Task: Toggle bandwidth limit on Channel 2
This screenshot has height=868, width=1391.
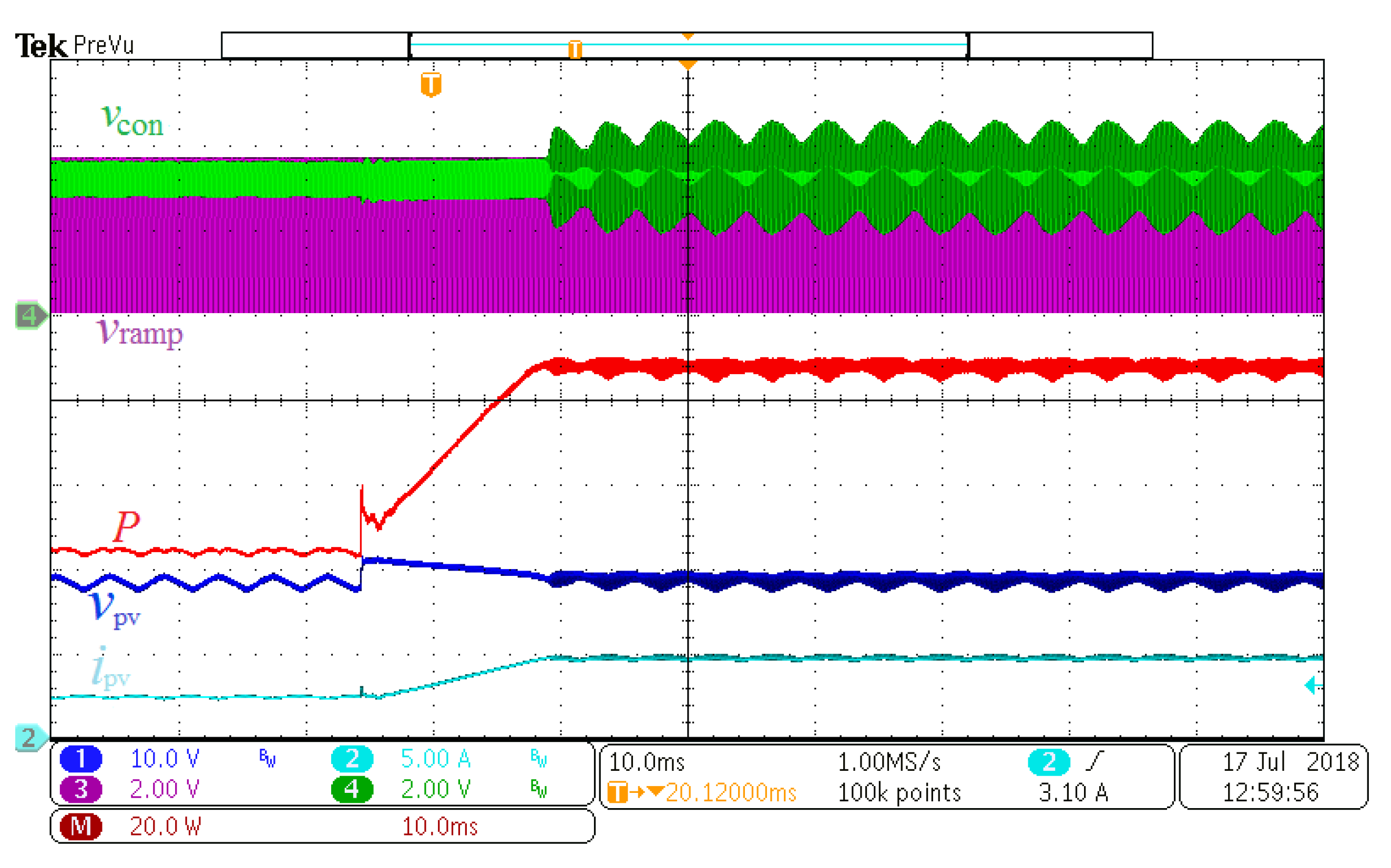Action: click(538, 757)
